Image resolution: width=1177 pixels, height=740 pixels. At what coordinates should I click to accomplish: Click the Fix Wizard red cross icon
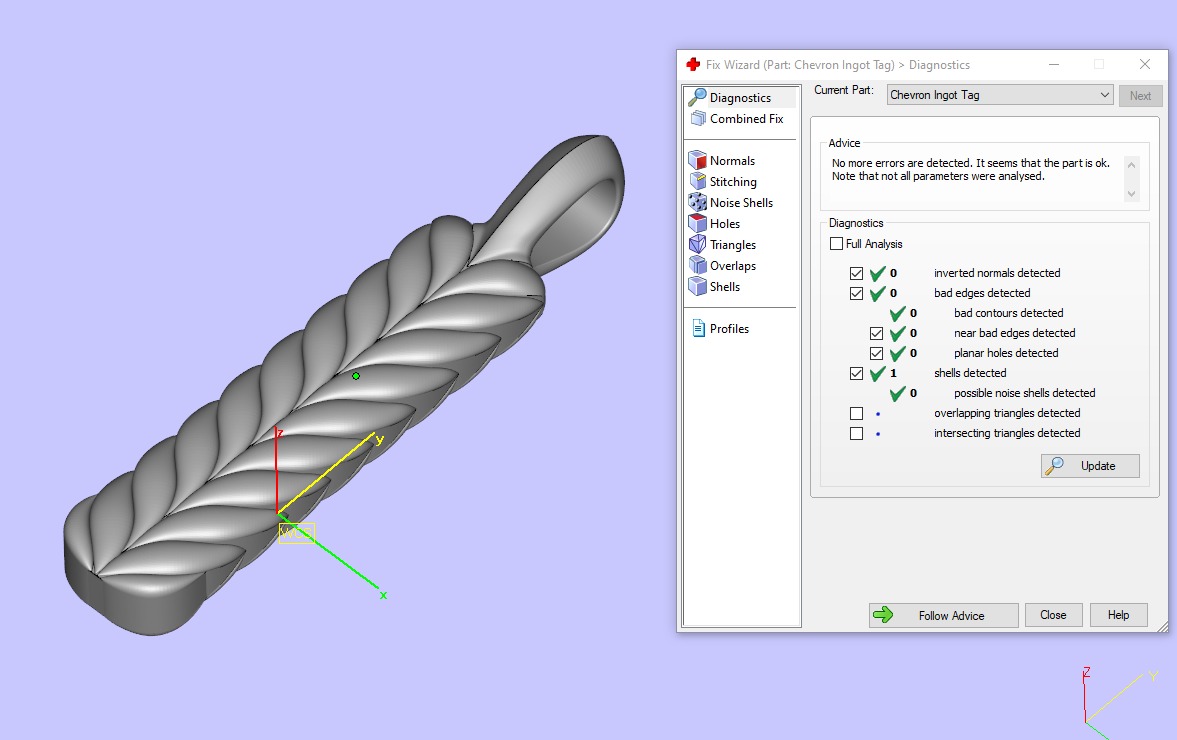click(693, 65)
